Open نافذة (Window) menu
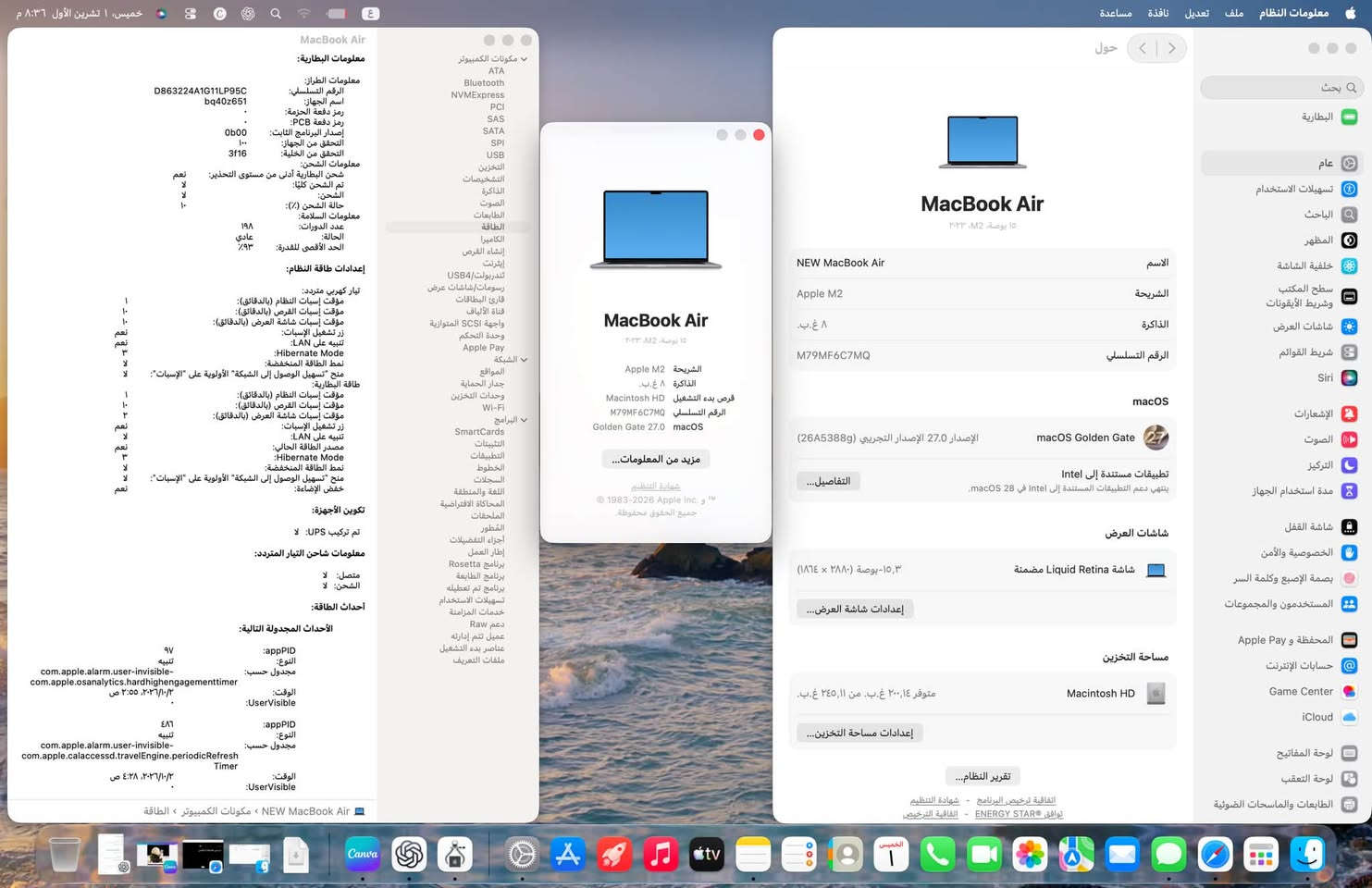 1158,13
